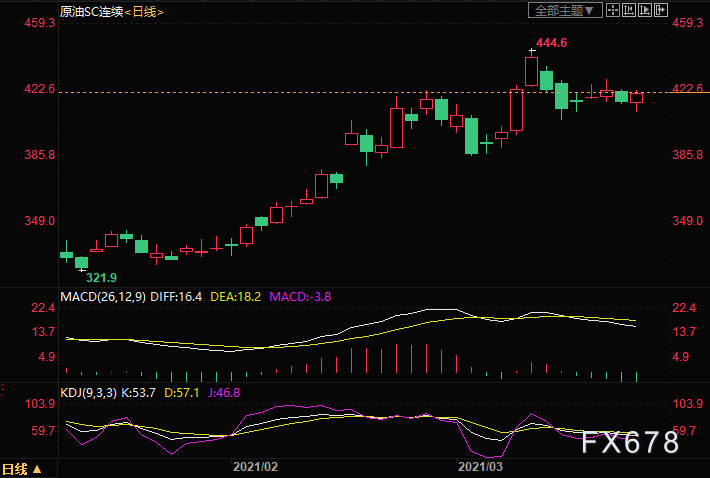Click the left axis 385.8 price label

[40, 155]
